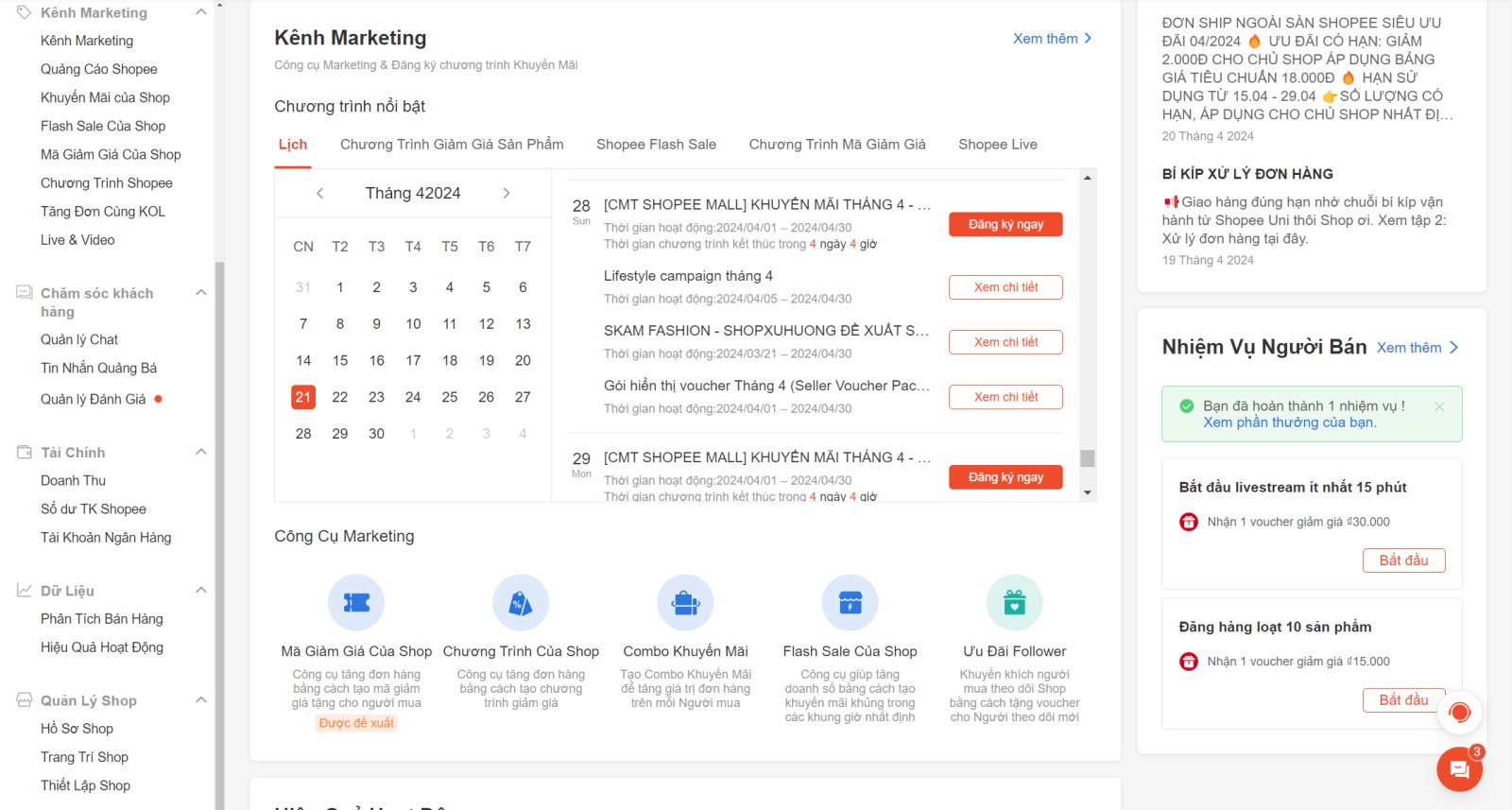The image size is (1512, 810).
Task: Click Xem phần thưởng của bạn link
Action: tap(1289, 422)
